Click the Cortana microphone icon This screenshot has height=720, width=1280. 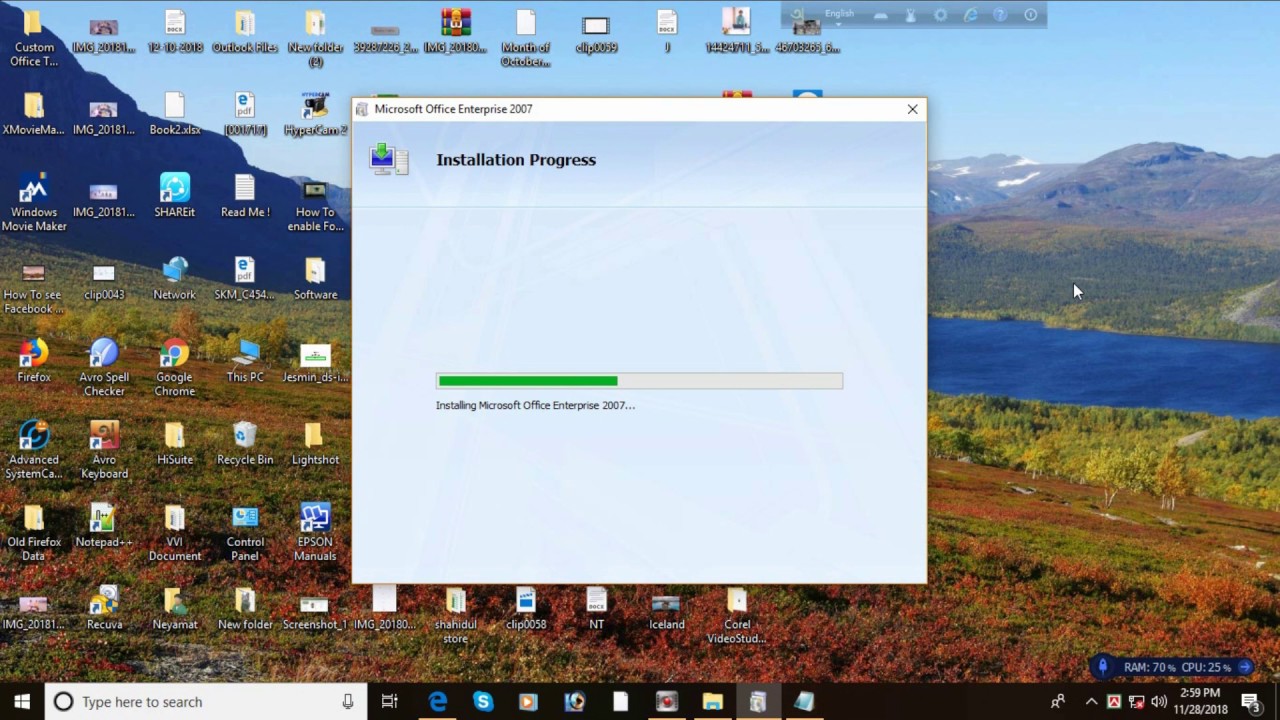347,702
